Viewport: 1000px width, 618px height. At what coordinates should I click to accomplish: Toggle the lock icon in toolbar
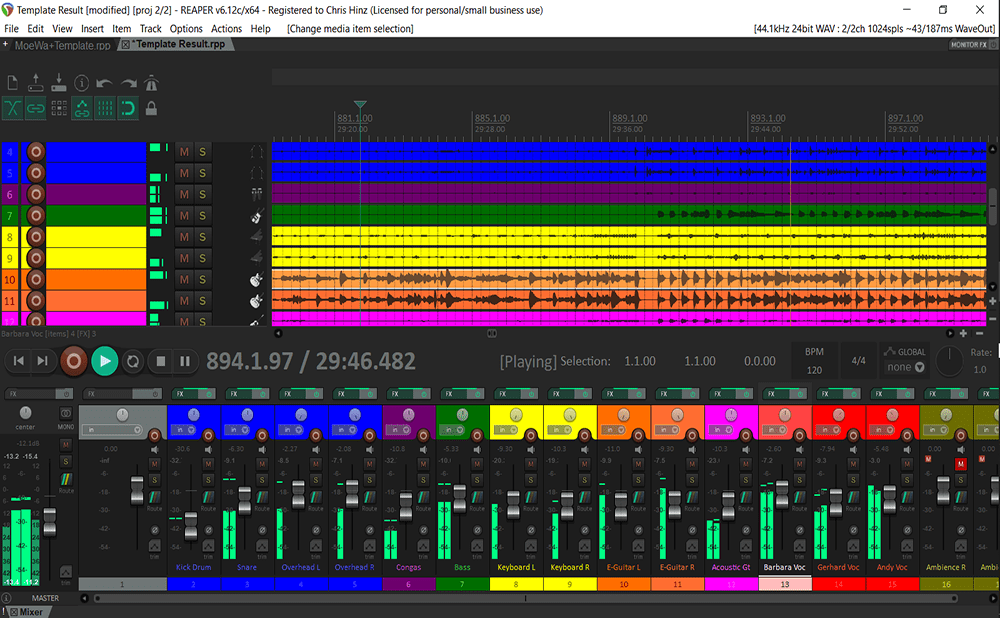pos(151,108)
